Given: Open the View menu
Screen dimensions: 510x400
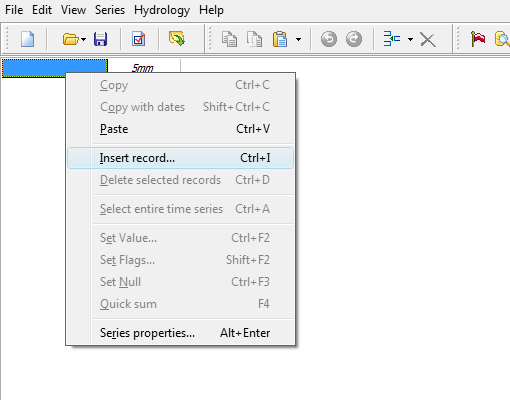Looking at the screenshot, I should tap(73, 10).
